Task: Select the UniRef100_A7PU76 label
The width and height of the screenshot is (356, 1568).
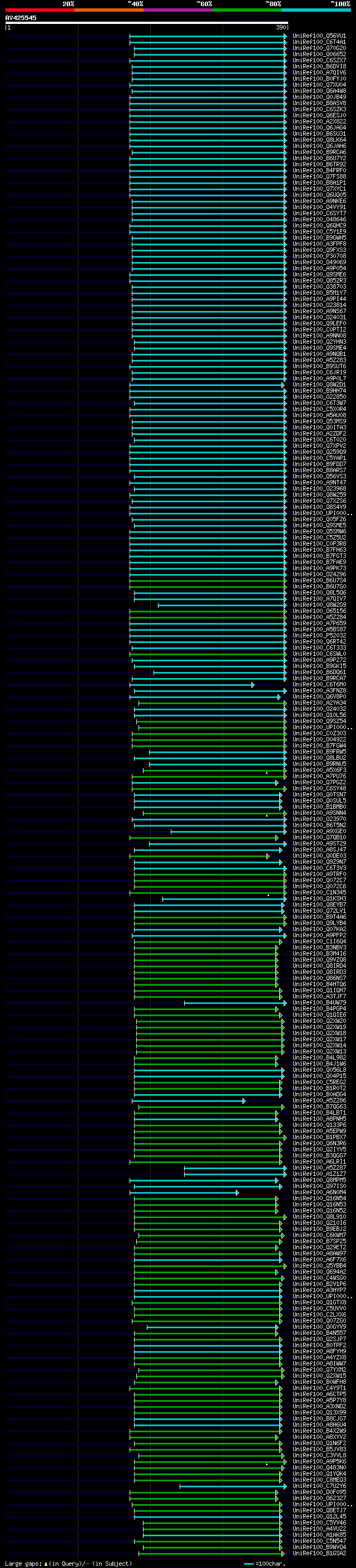Action: coord(319,776)
